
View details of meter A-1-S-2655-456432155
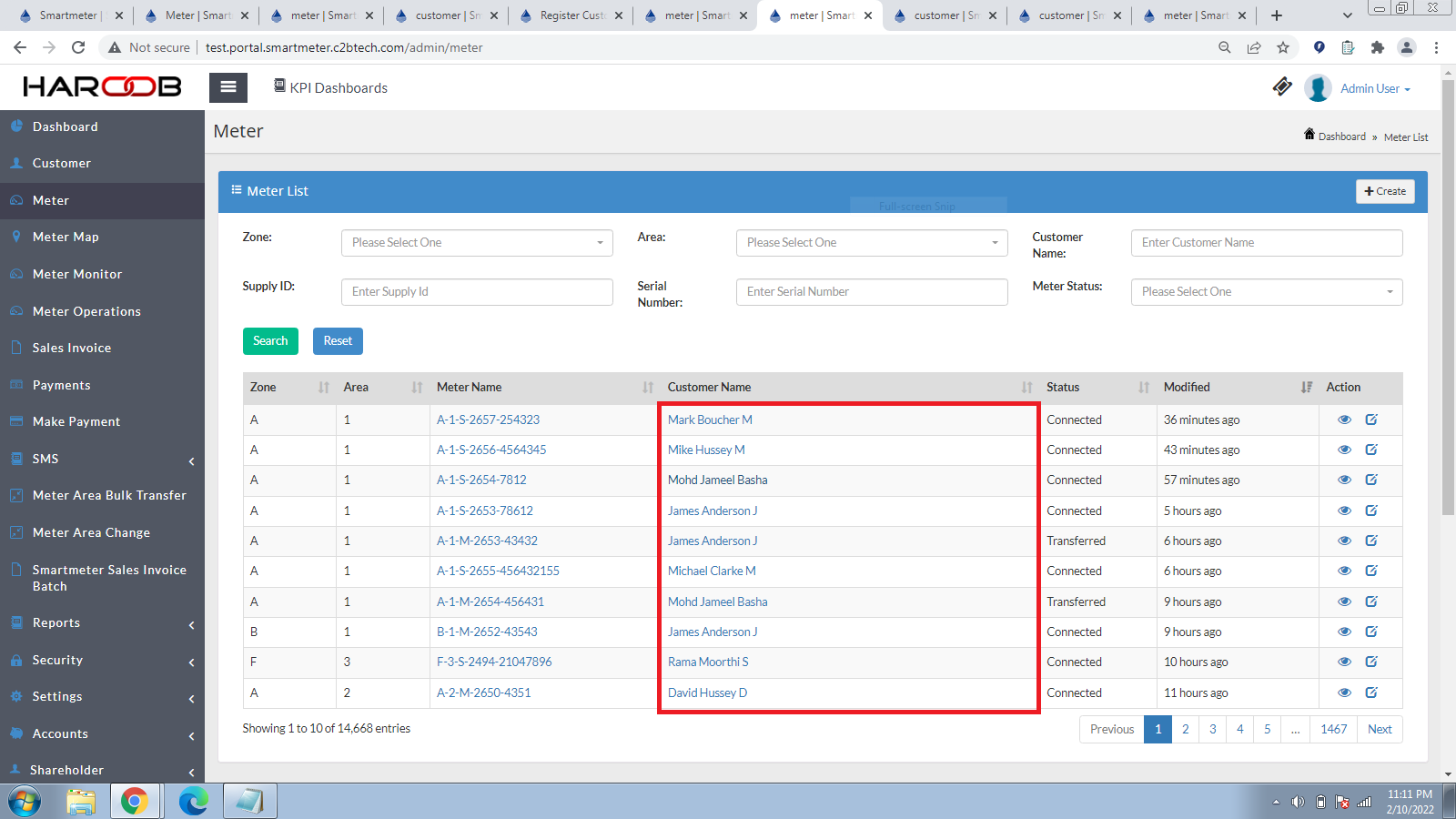click(x=1344, y=571)
